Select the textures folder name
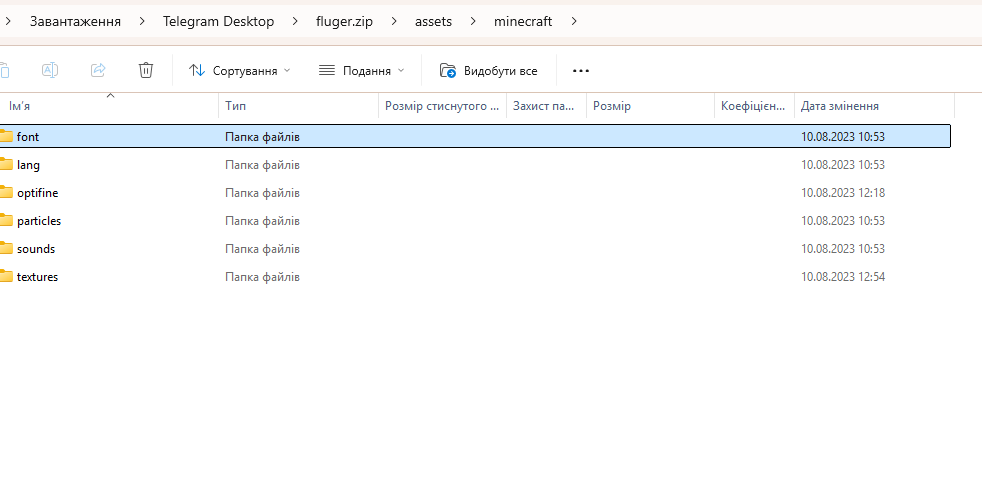 pos(37,277)
